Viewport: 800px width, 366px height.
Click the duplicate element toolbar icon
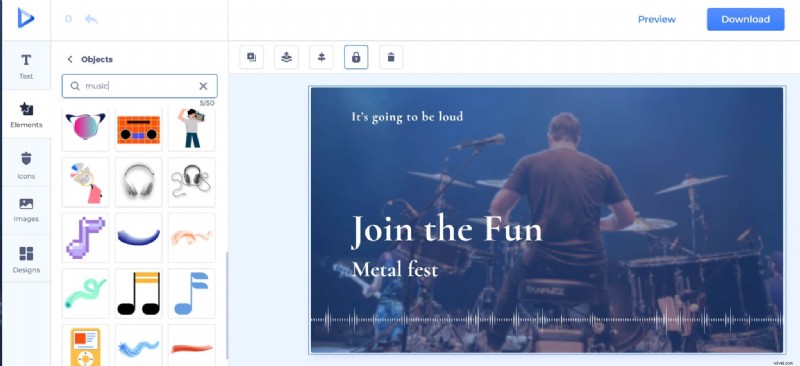click(x=252, y=57)
